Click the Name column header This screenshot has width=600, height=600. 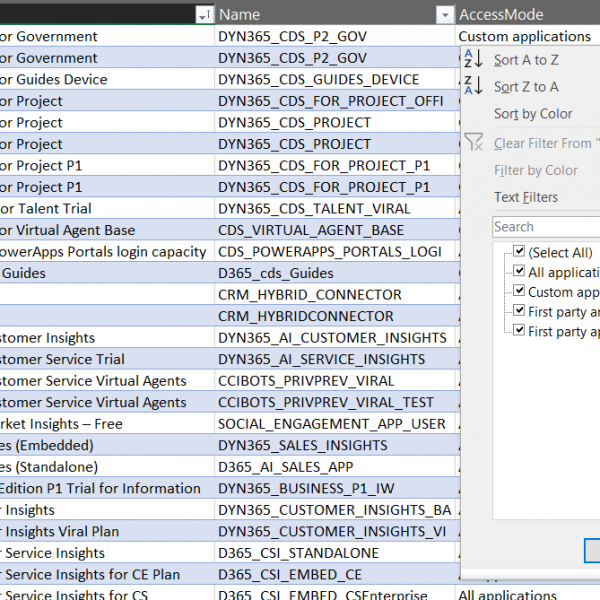325,15
